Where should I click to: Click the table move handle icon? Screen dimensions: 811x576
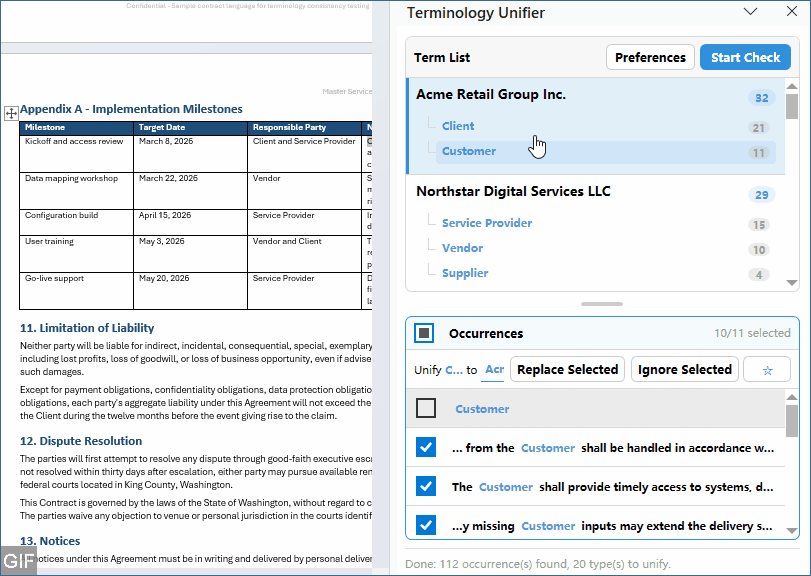11,113
